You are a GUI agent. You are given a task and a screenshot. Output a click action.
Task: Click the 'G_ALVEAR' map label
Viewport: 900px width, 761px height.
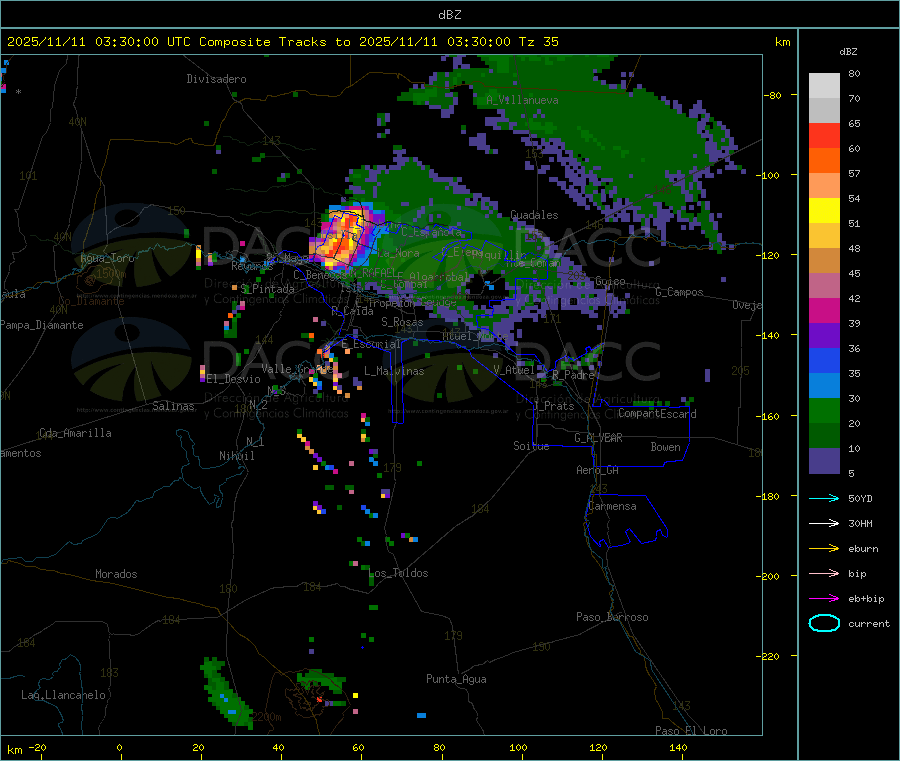[x=598, y=438]
